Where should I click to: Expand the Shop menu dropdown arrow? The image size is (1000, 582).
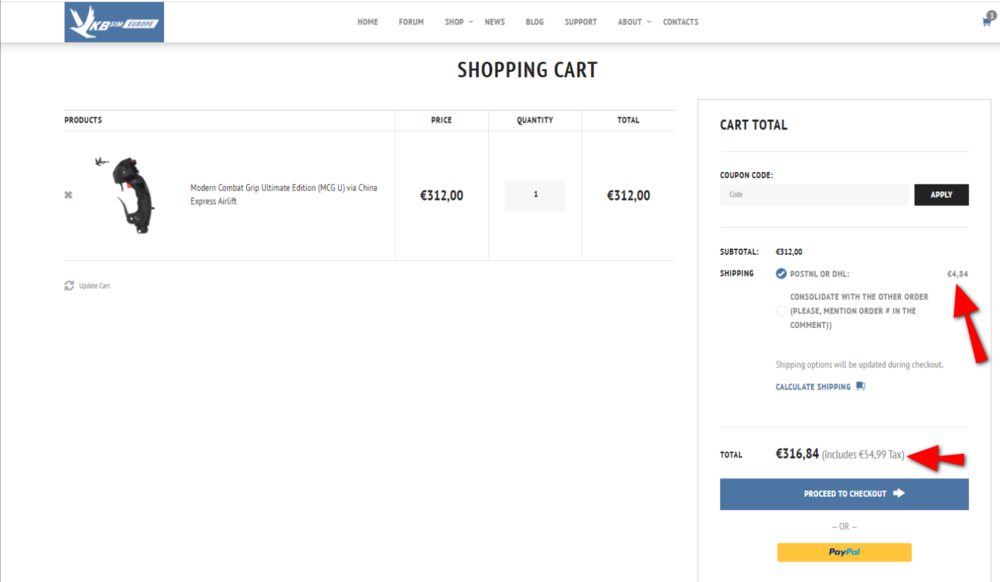(471, 22)
